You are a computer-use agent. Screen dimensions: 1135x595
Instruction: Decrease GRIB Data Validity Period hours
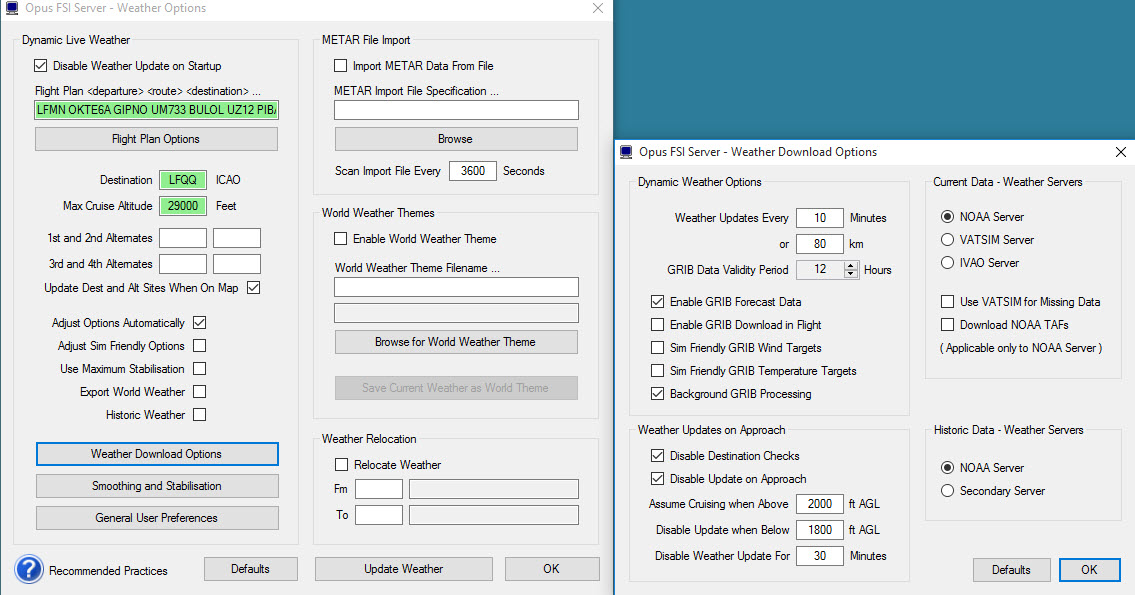pos(851,274)
